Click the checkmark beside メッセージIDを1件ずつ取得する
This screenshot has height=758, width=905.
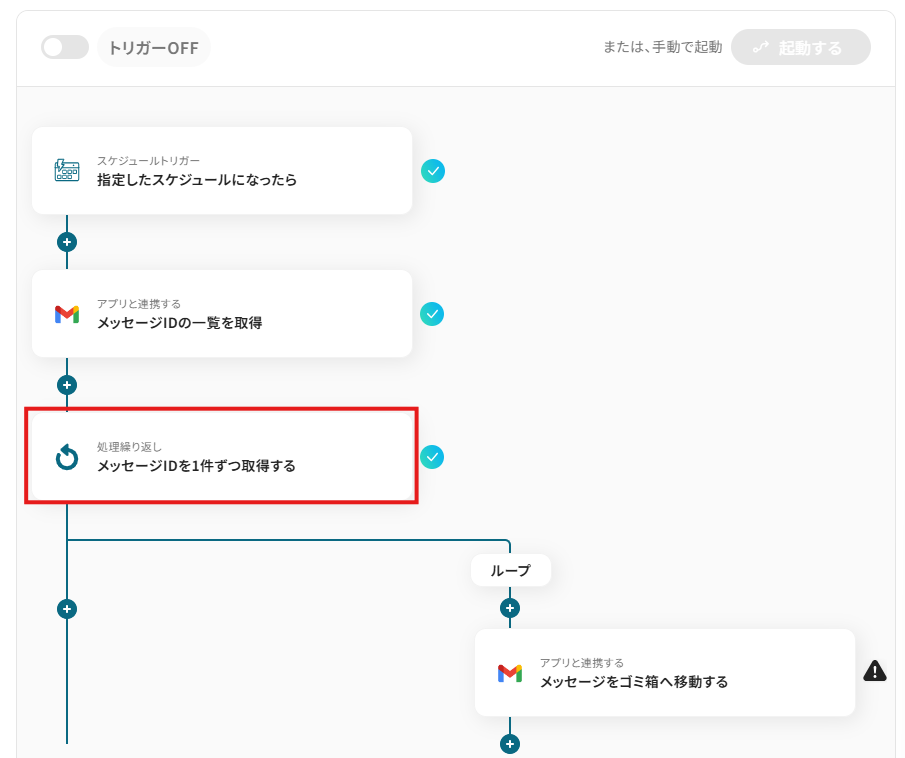tap(432, 457)
